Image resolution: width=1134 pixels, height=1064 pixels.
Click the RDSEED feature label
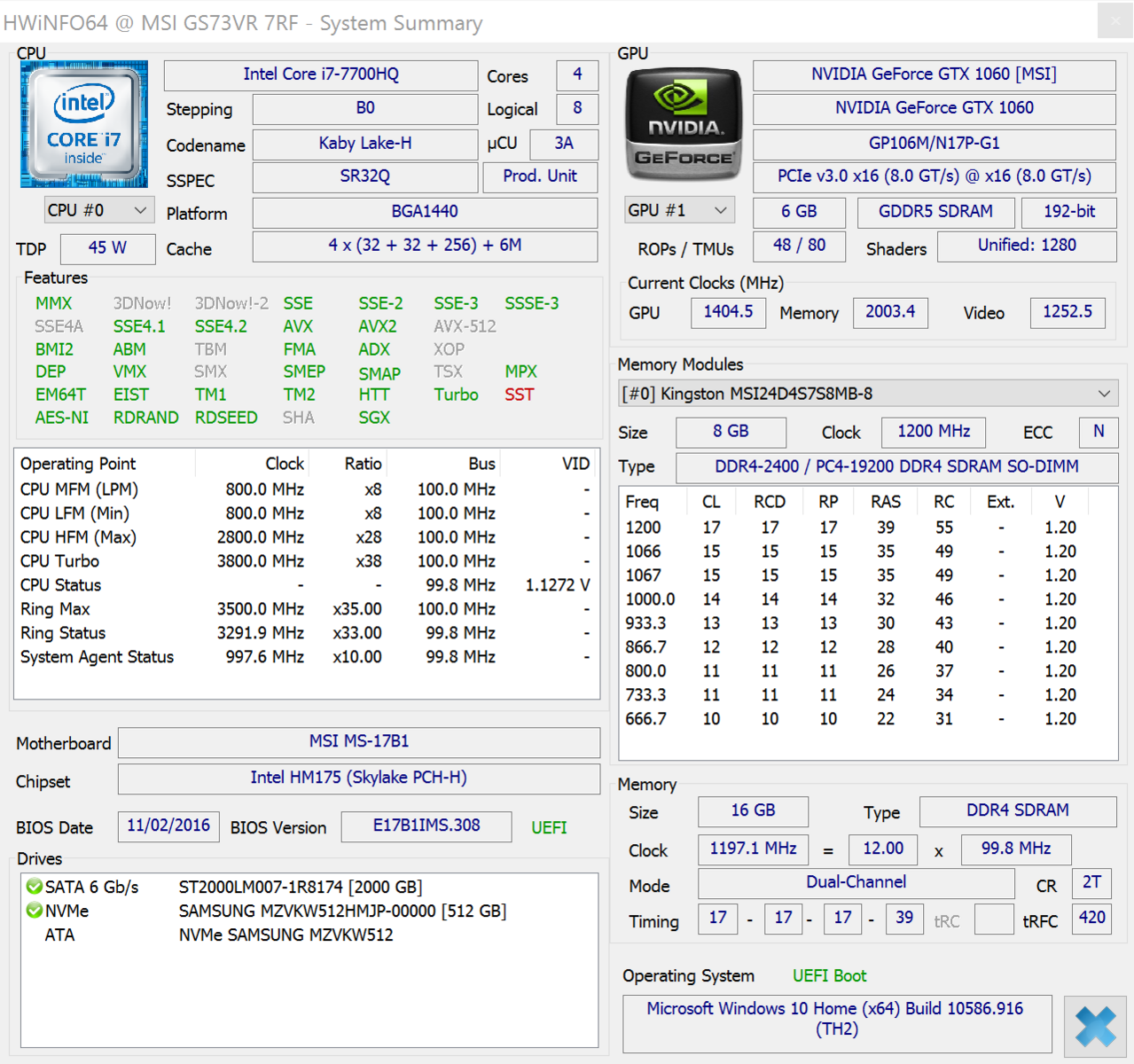pos(226,418)
